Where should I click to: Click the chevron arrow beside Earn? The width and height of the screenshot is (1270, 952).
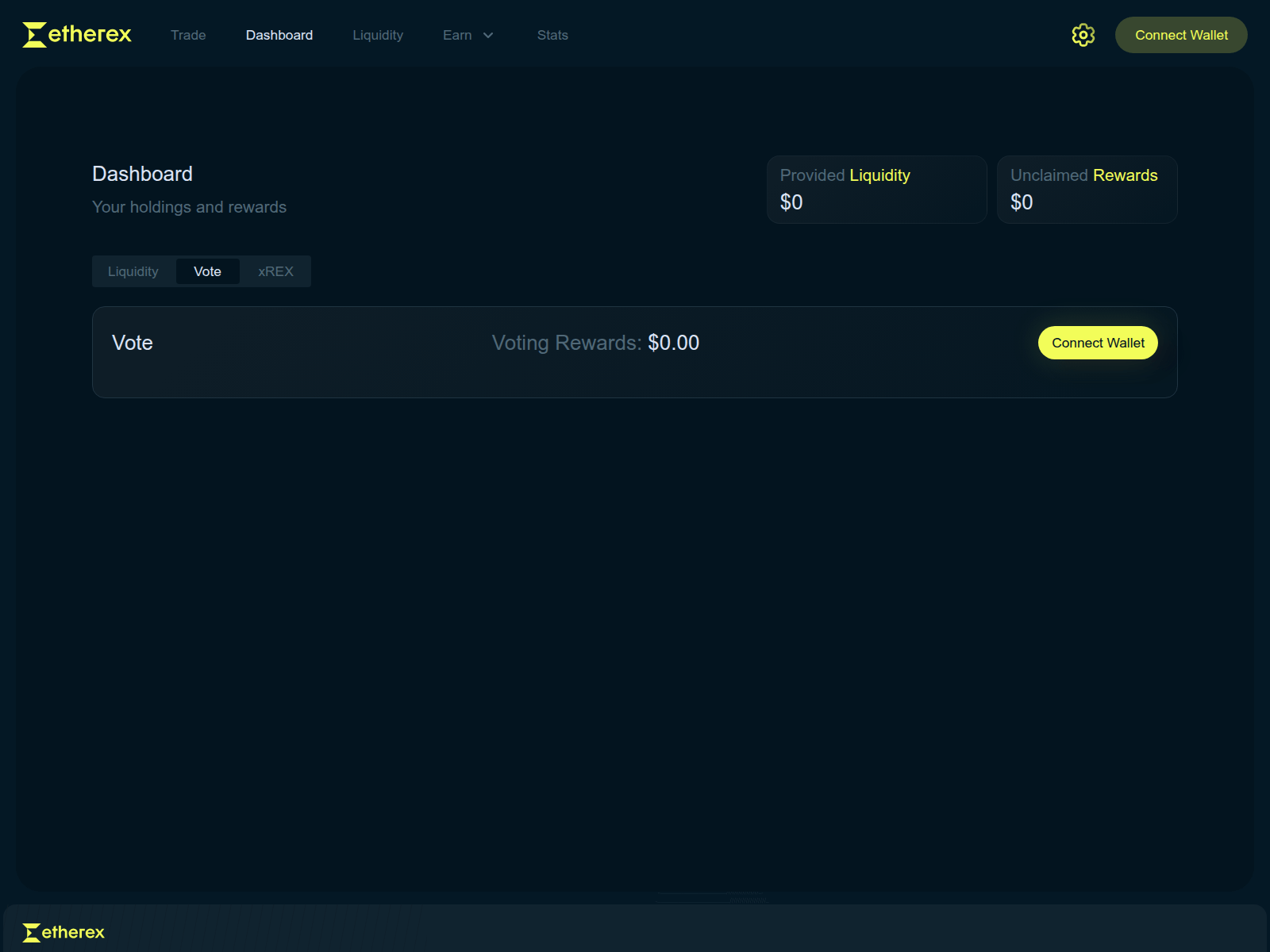click(488, 35)
